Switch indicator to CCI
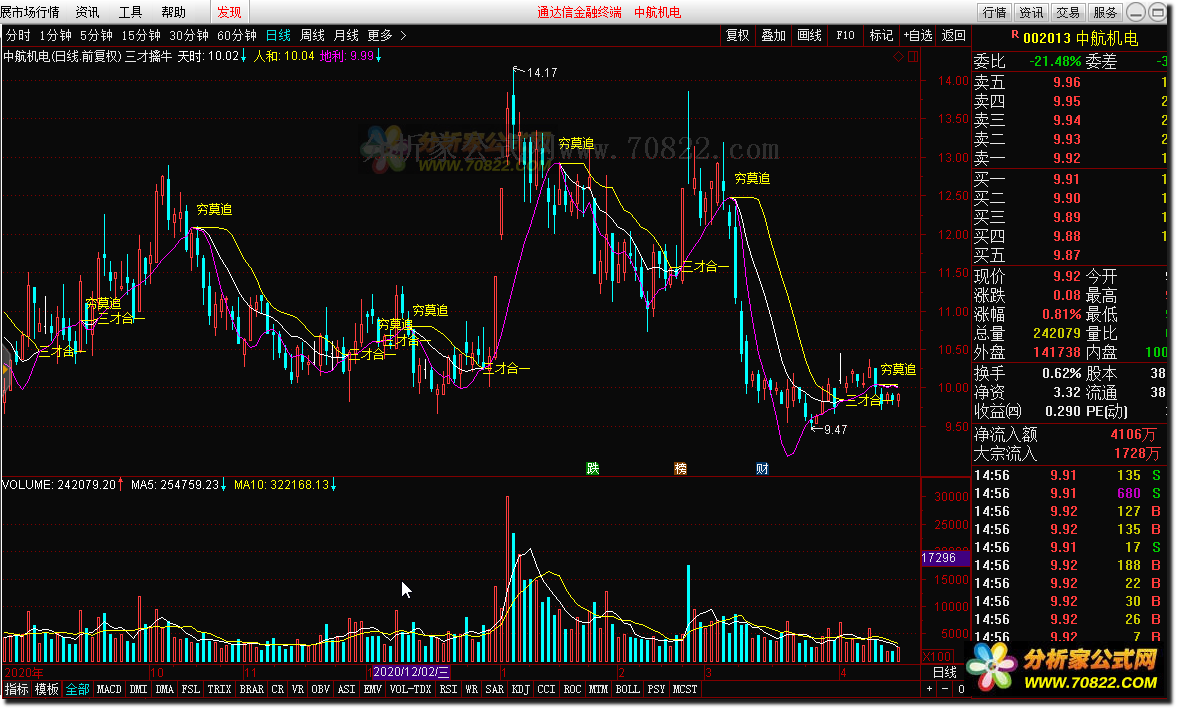The width and height of the screenshot is (1177, 708). point(546,689)
